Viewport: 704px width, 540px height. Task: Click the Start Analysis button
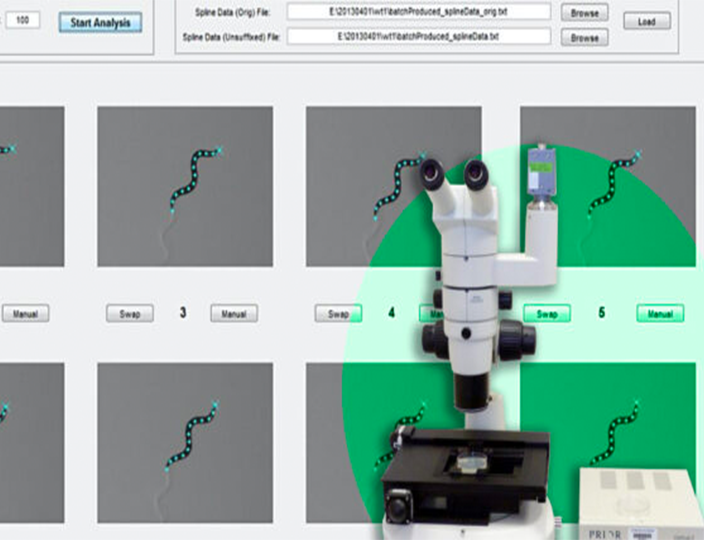point(100,22)
